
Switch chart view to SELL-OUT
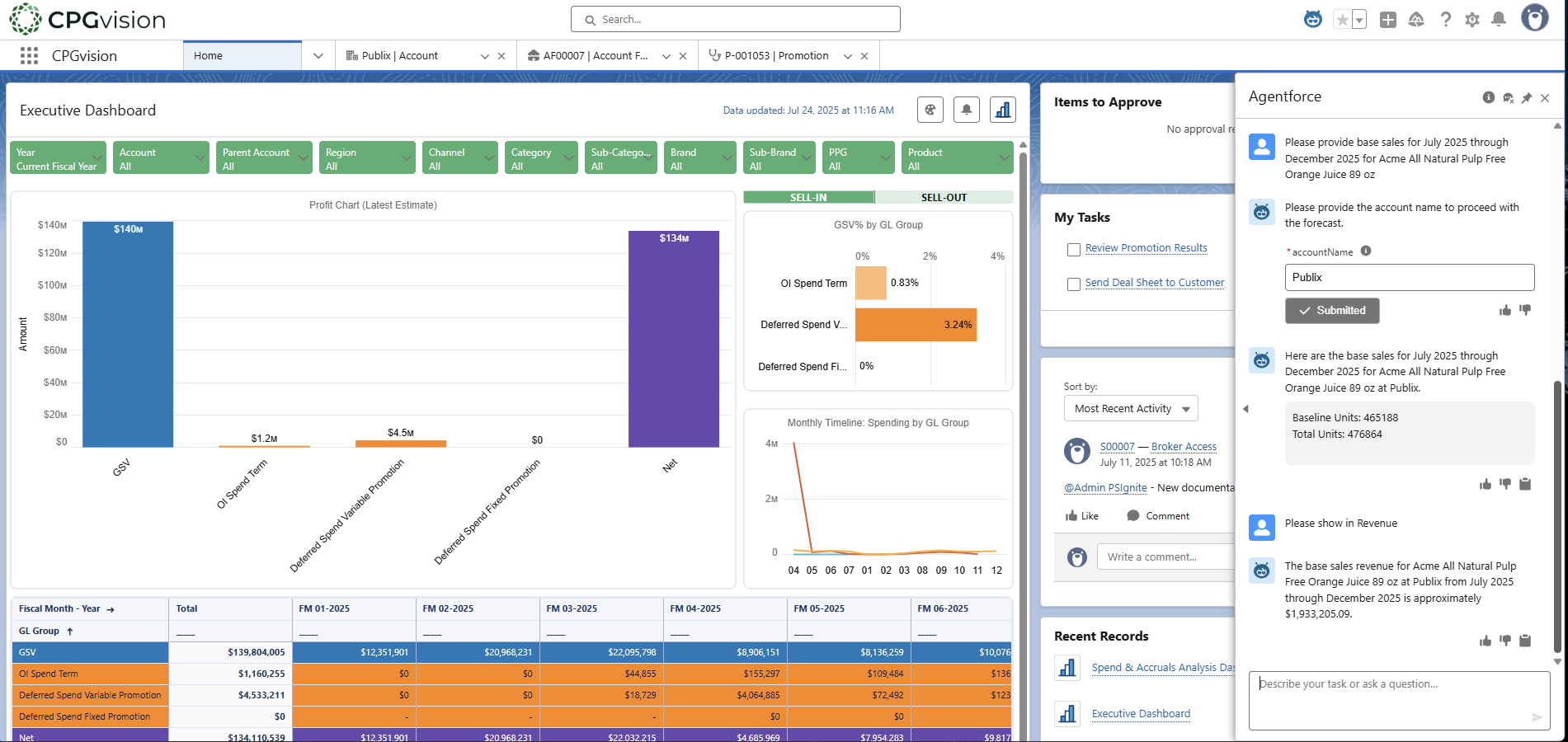(x=944, y=197)
